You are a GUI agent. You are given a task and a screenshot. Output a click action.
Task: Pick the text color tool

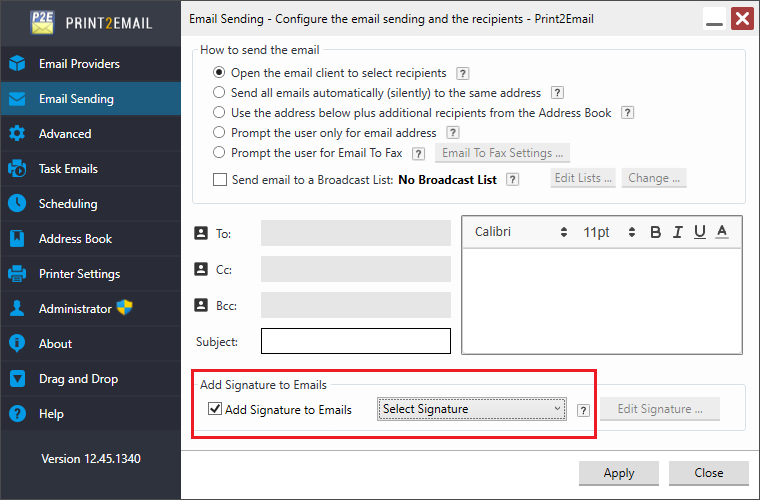coord(722,232)
